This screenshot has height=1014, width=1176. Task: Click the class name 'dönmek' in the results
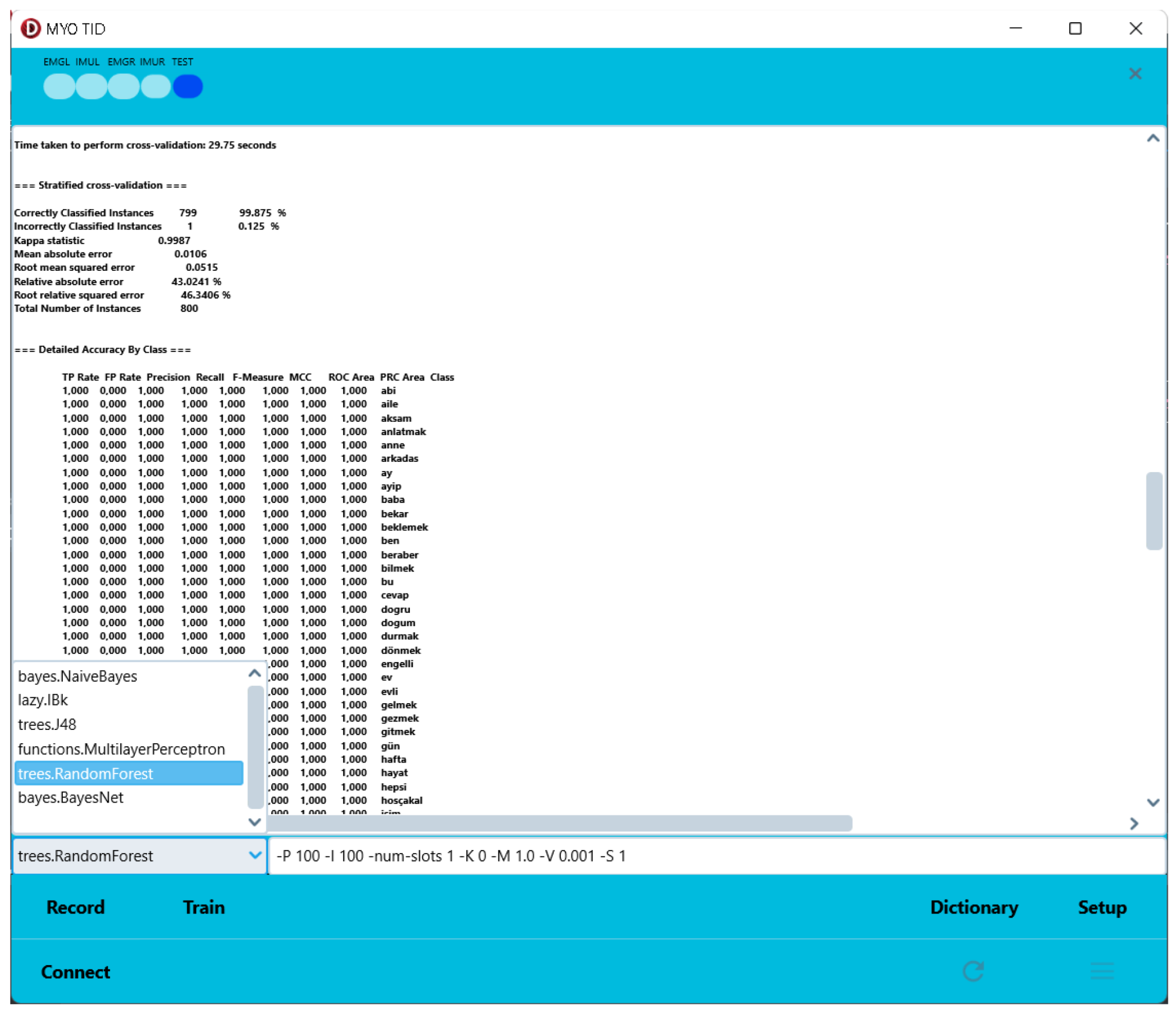point(401,650)
